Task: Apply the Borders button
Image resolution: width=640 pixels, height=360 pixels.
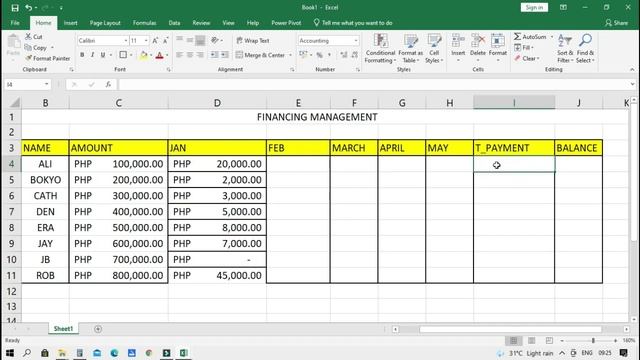Action: (123, 55)
